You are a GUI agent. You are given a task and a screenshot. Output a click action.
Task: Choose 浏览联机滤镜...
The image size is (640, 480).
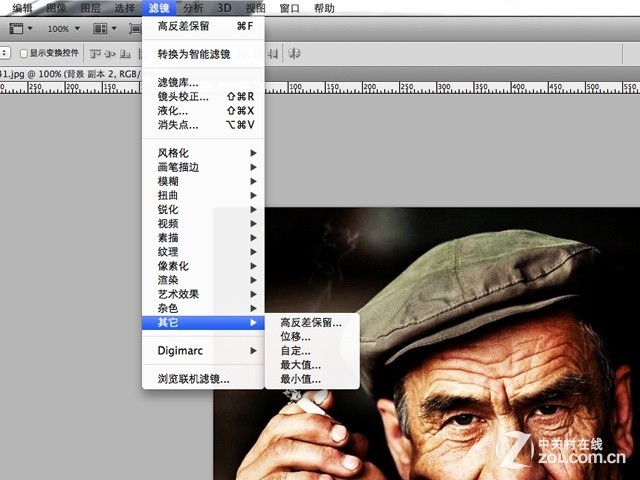coord(203,379)
